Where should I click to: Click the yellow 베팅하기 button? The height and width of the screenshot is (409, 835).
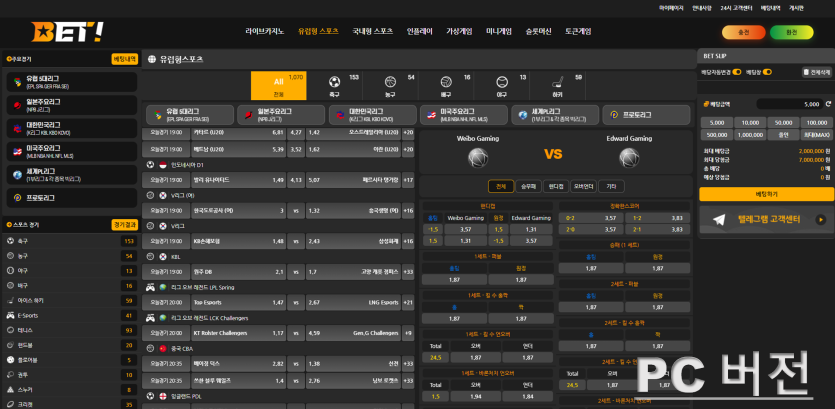click(766, 194)
